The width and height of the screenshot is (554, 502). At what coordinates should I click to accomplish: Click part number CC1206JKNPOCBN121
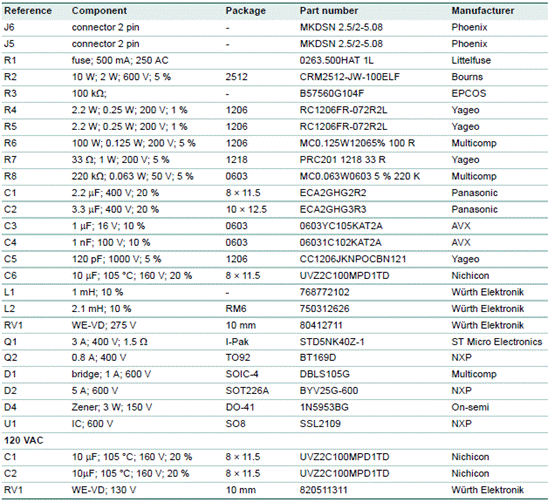click(353, 259)
